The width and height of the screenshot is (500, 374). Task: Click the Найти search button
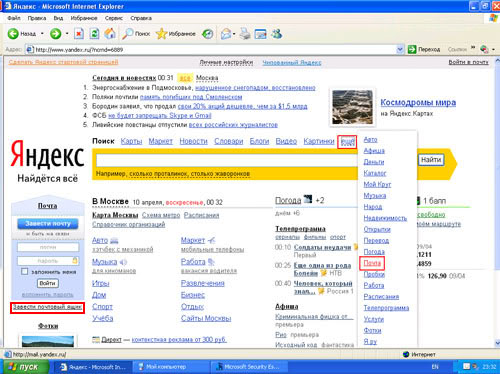pos(431,160)
